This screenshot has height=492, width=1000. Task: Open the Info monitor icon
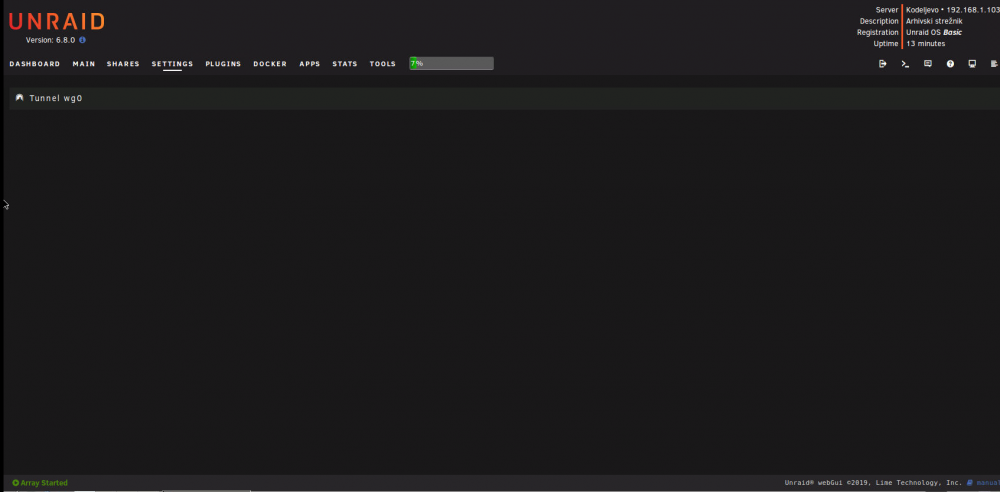point(972,64)
